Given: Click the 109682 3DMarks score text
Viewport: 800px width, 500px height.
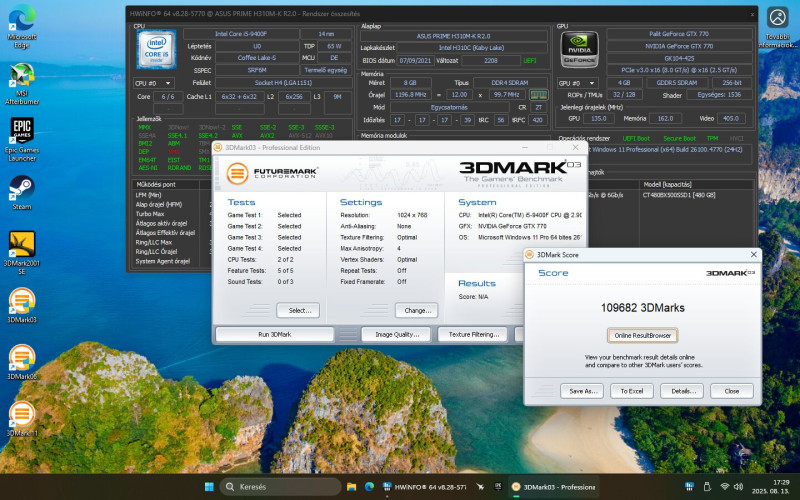Looking at the screenshot, I should click(x=642, y=308).
